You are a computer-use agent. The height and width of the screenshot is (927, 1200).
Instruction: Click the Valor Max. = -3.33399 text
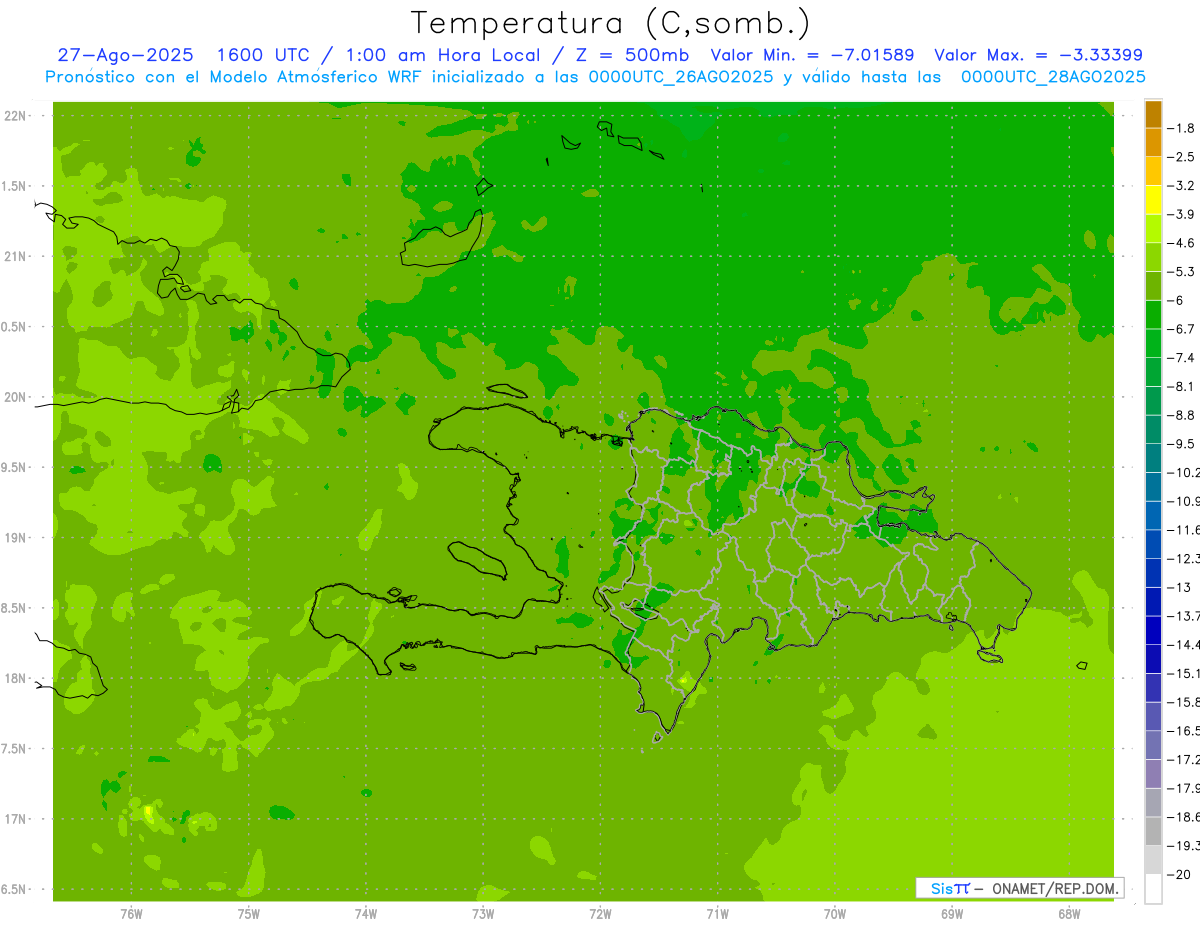click(x=1038, y=55)
